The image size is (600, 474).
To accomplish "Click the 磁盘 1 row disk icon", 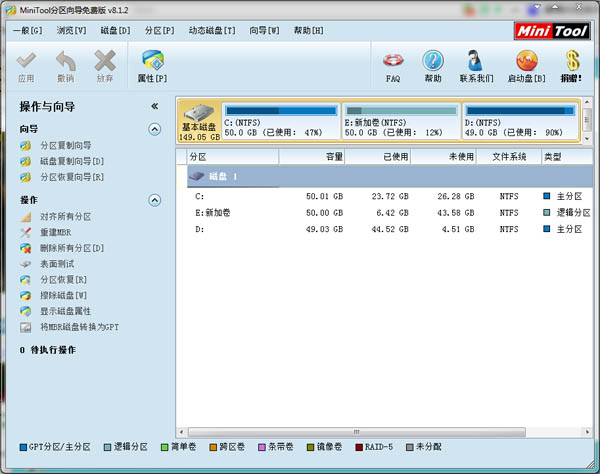I will (197, 176).
